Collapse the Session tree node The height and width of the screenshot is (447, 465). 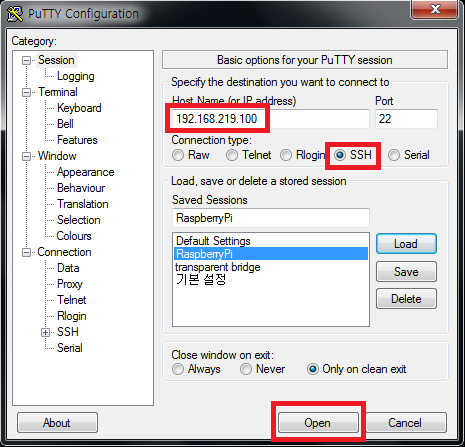click(x=26, y=60)
